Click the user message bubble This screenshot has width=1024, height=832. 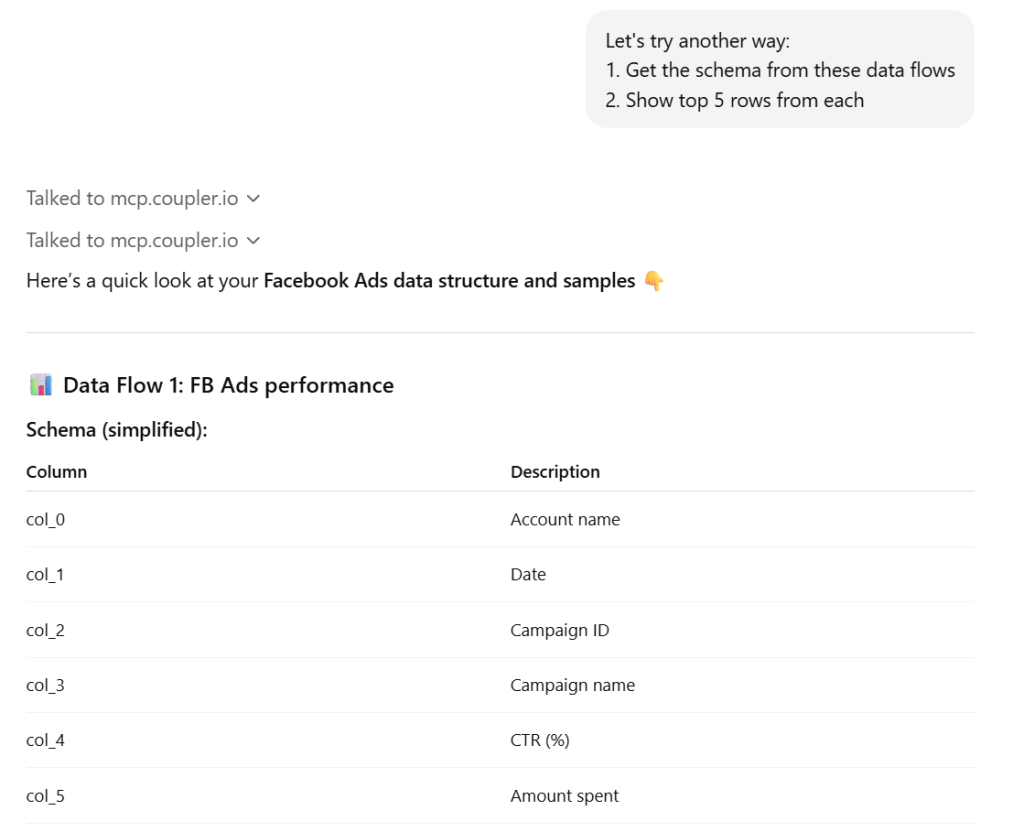tap(779, 70)
